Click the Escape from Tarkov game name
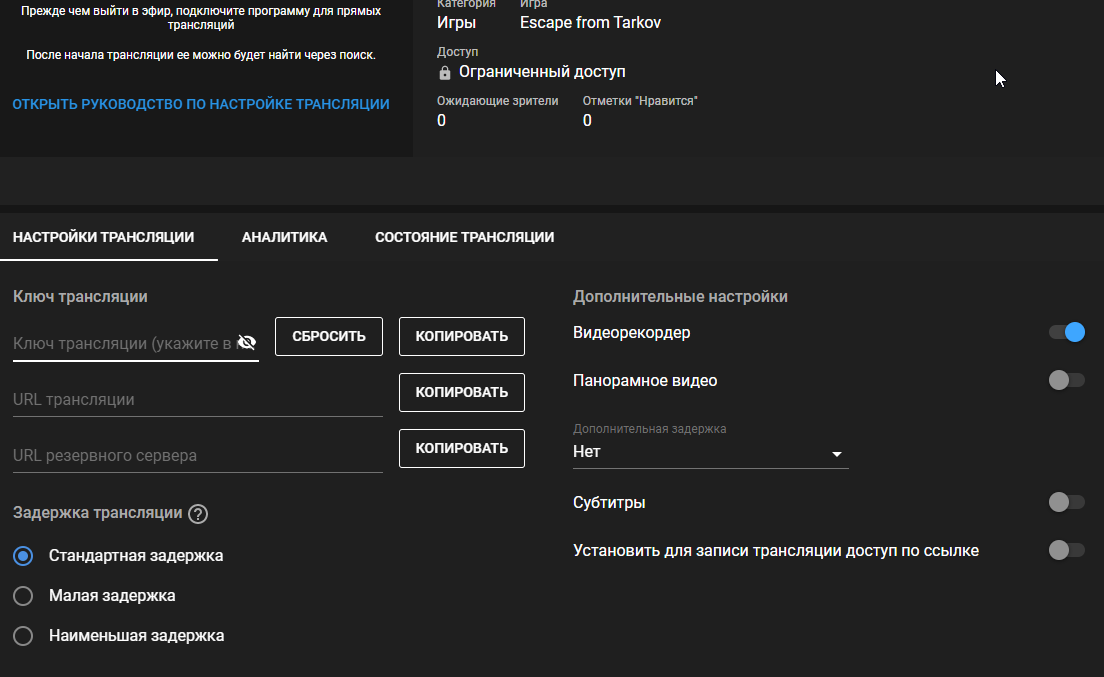1104x677 pixels. [x=590, y=23]
